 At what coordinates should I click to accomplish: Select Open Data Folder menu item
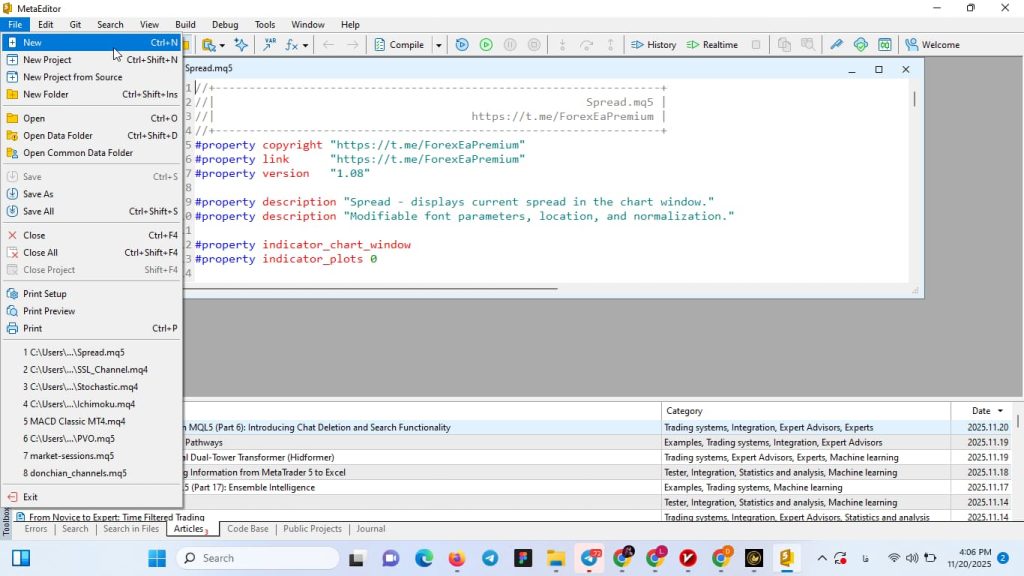click(91, 135)
